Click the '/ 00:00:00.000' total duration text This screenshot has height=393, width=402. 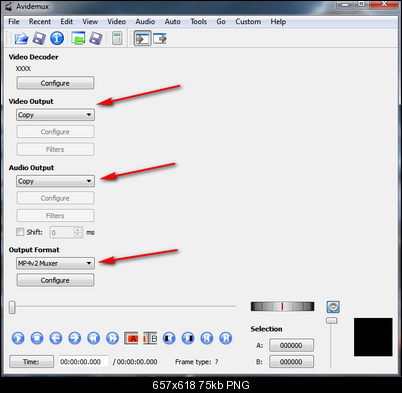[x=135, y=362]
